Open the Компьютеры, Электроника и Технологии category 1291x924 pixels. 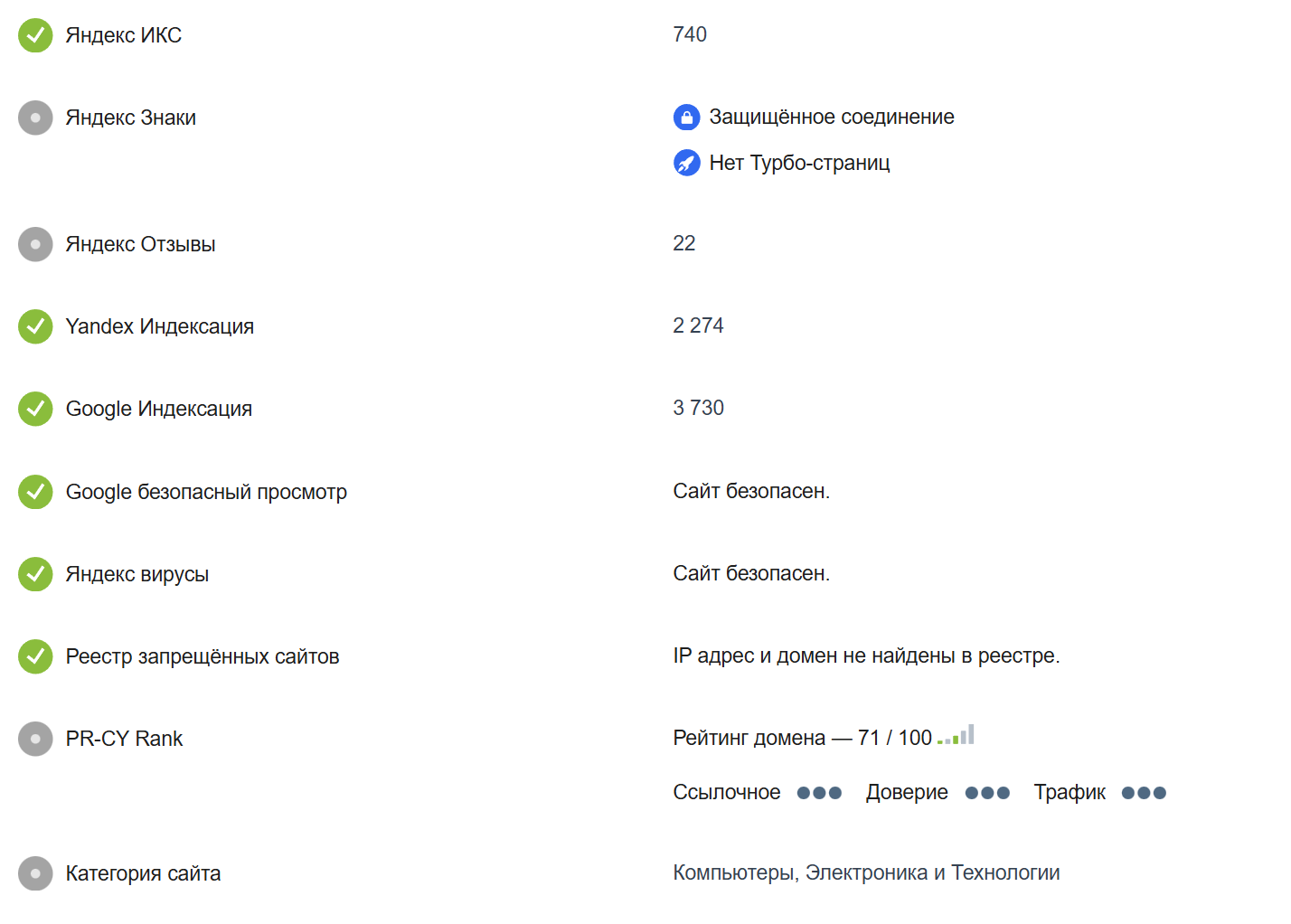pos(866,872)
